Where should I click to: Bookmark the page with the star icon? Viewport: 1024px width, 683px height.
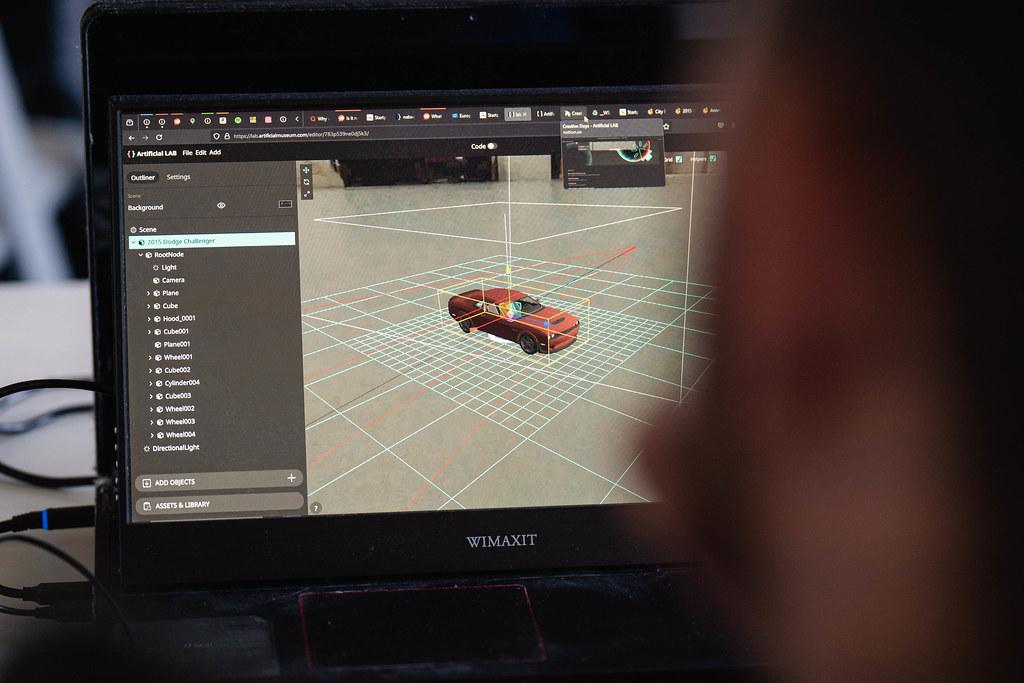click(665, 126)
